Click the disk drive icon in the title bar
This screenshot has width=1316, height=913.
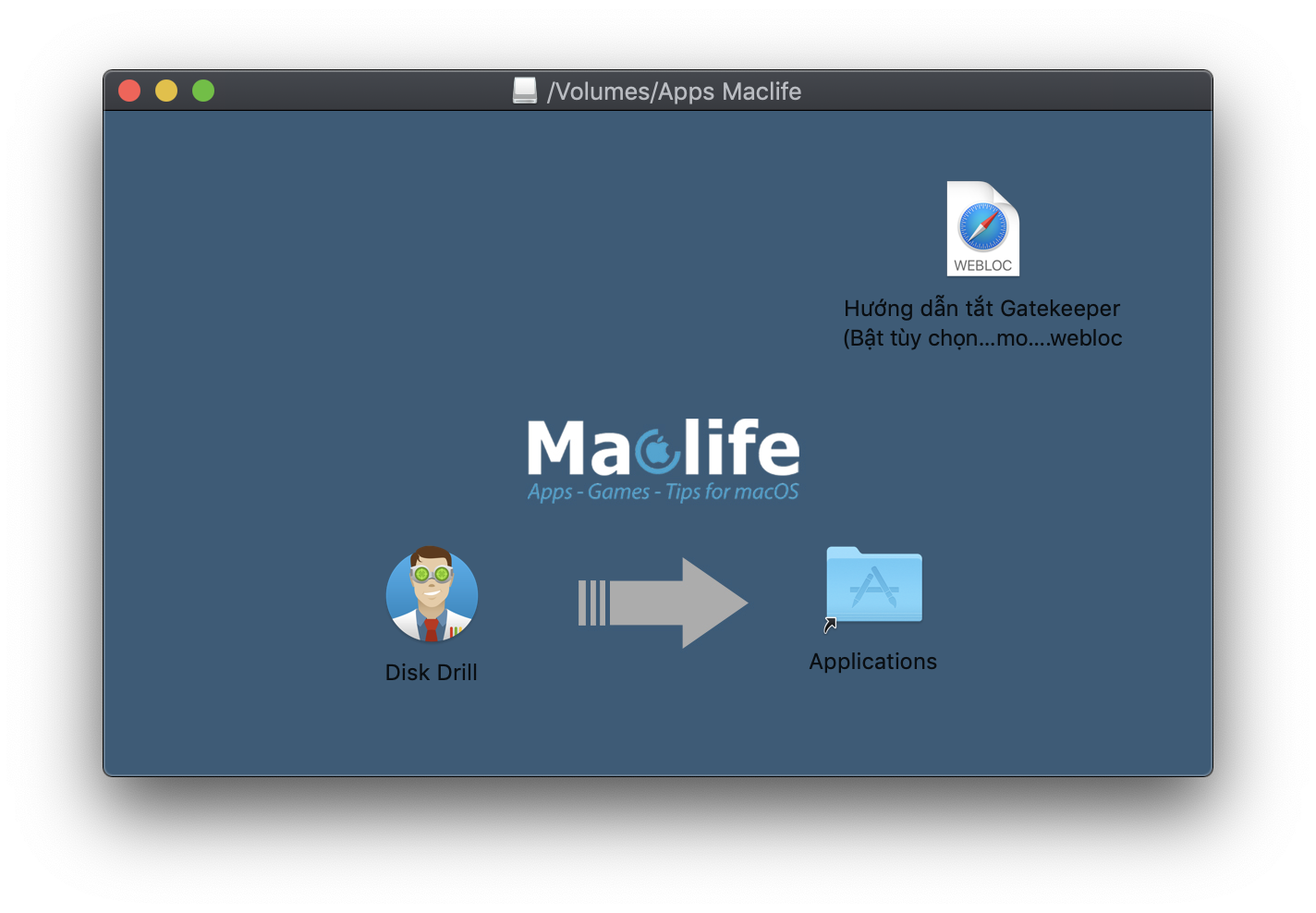click(x=525, y=90)
